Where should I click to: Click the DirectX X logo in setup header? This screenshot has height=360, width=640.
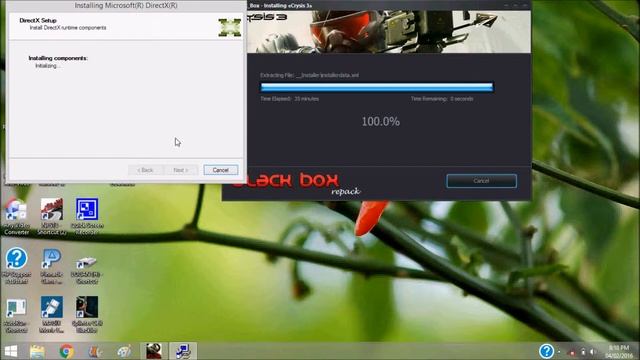click(229, 28)
